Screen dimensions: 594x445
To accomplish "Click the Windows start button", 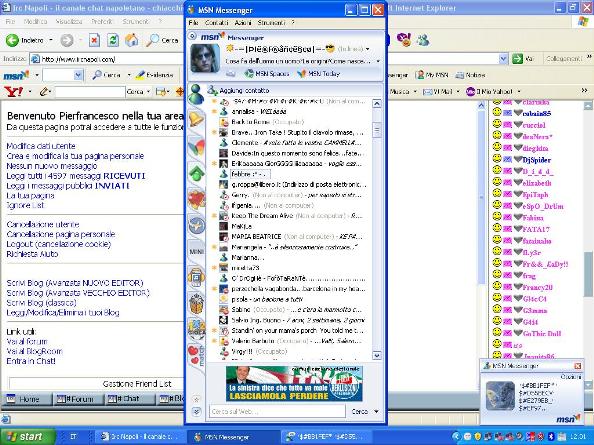I will [x=27, y=437].
